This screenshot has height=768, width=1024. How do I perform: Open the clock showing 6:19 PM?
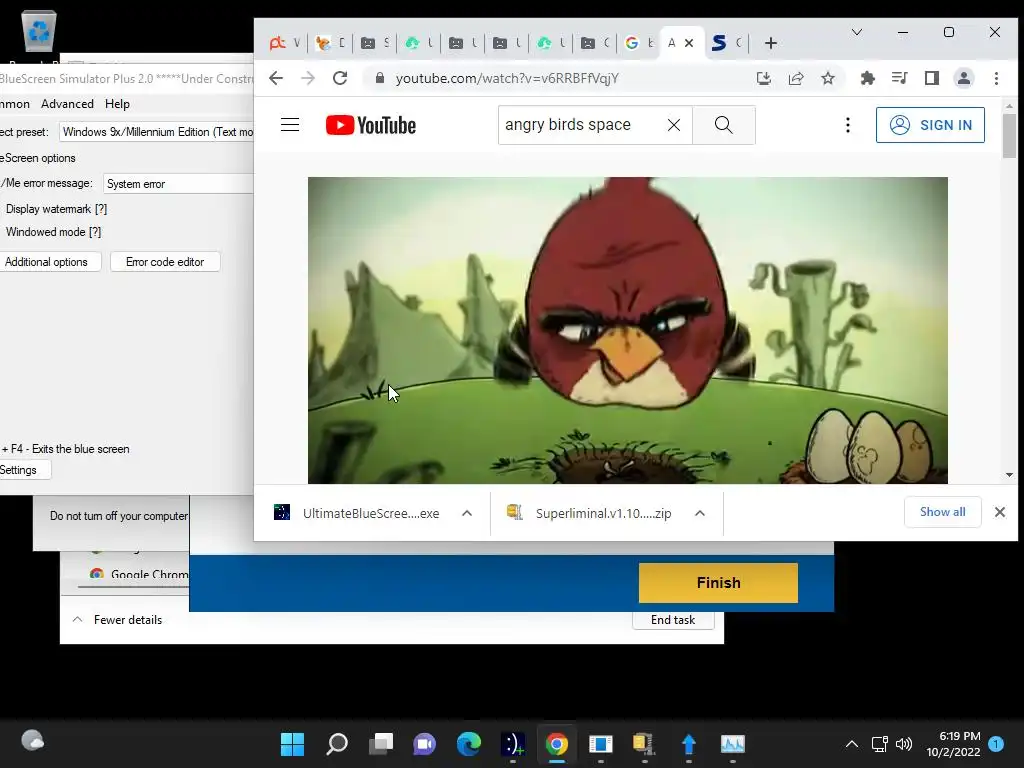(953, 744)
